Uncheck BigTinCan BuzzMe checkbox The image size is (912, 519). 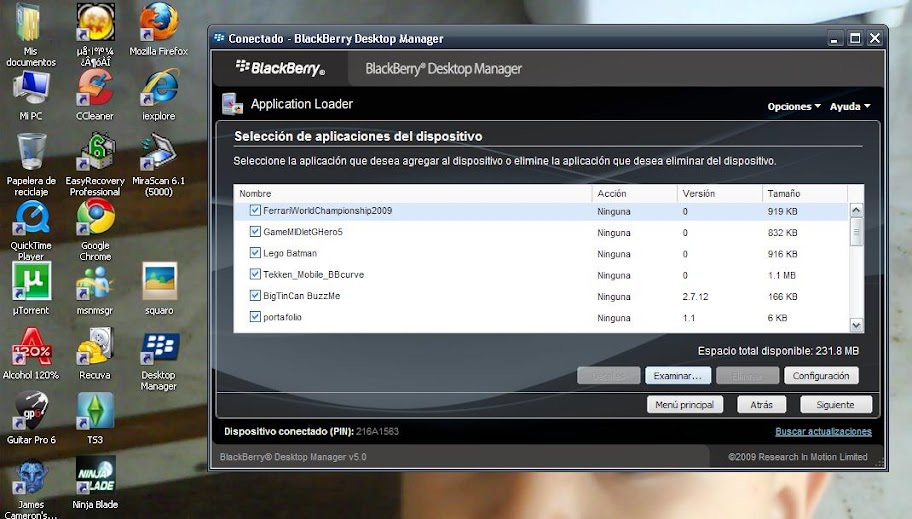click(x=255, y=296)
